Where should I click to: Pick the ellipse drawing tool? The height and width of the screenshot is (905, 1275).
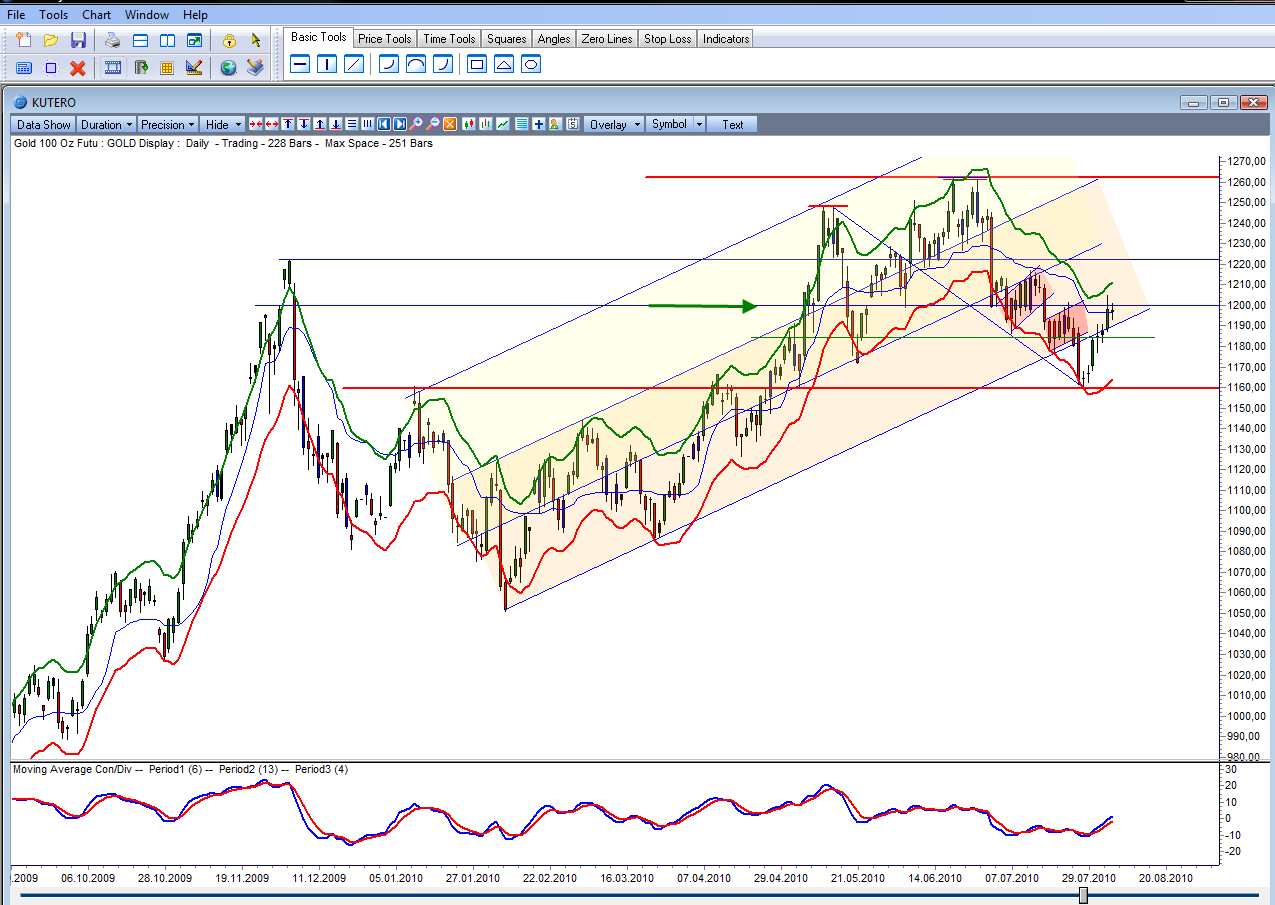(531, 64)
